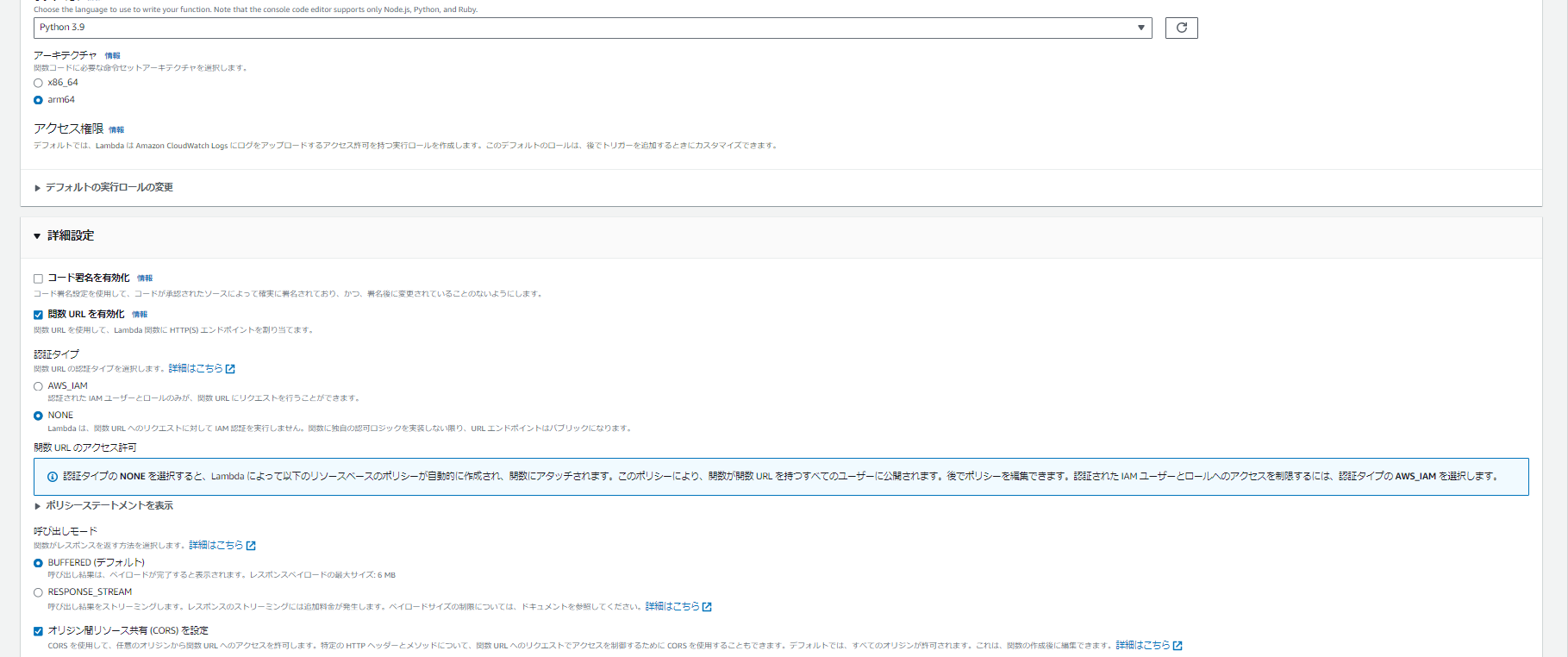The width and height of the screenshot is (1568, 657).
Task: Collapse the 詳細設定 section
Action: pos(64,235)
